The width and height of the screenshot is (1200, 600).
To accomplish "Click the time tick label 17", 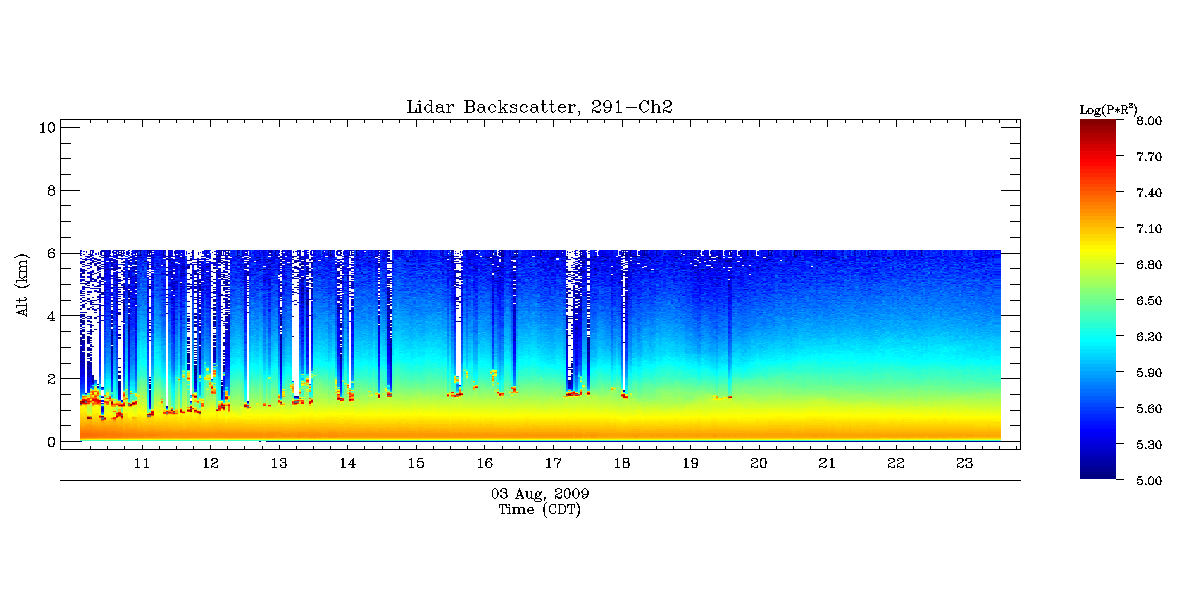I will [x=553, y=463].
